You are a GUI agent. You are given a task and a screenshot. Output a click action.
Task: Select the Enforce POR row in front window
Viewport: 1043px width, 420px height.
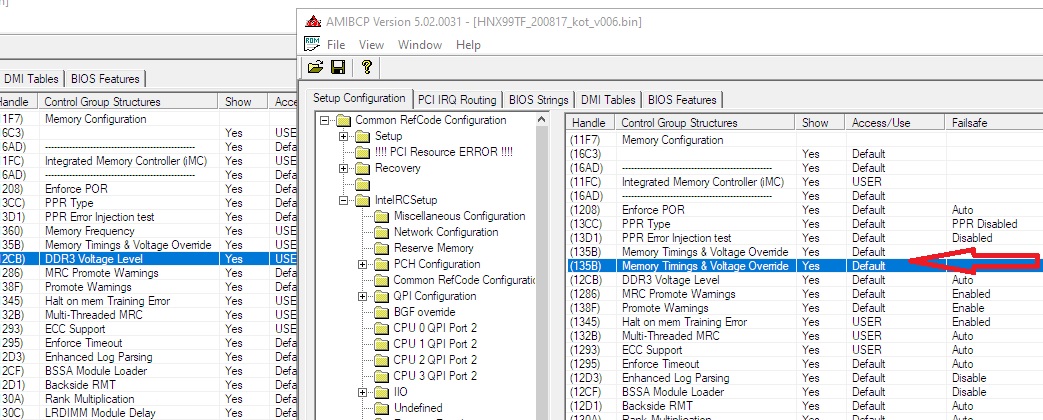pos(804,210)
